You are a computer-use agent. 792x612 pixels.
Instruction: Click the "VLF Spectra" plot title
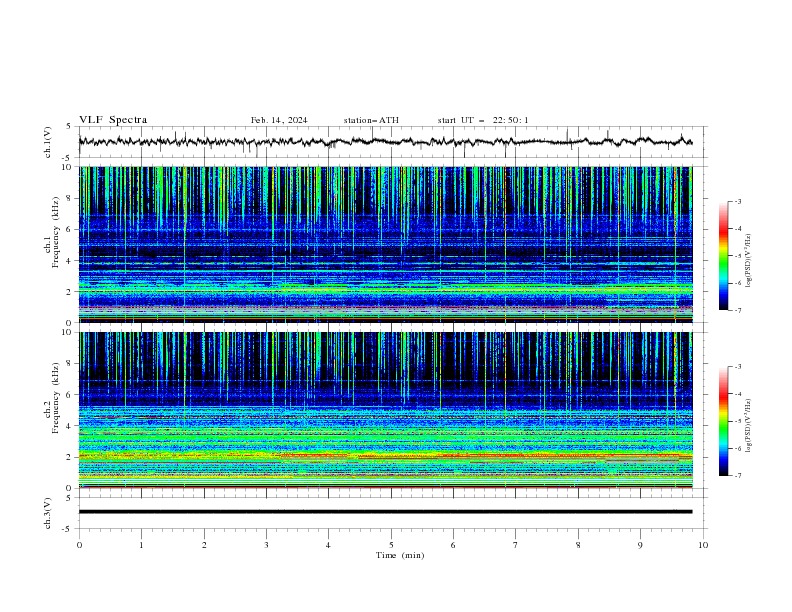(113, 120)
